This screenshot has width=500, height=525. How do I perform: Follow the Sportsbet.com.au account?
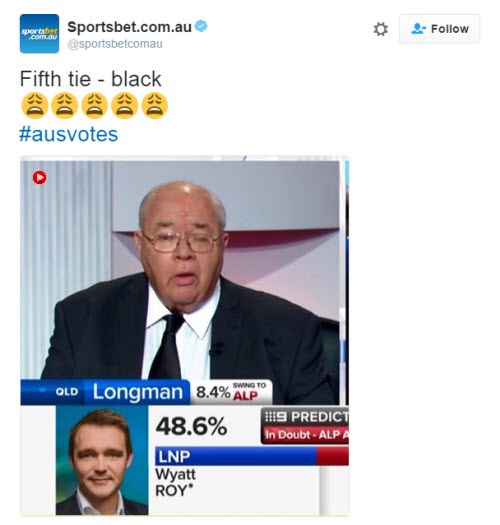click(x=439, y=29)
